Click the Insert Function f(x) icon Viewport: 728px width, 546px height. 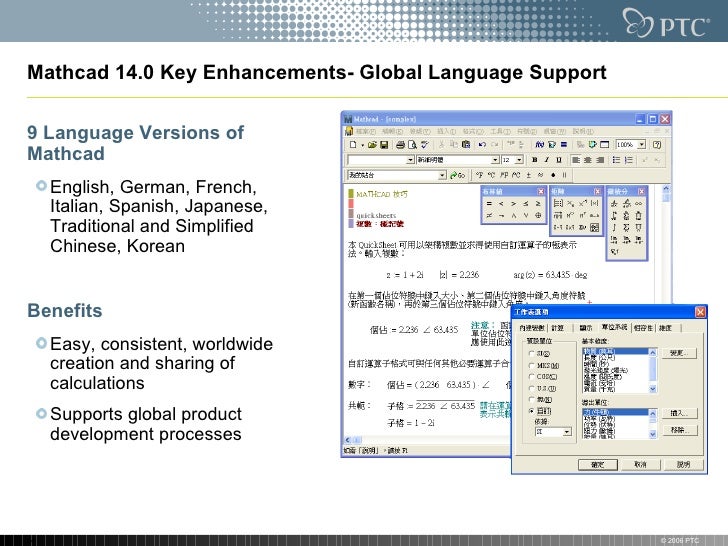pyautogui.click(x=540, y=145)
